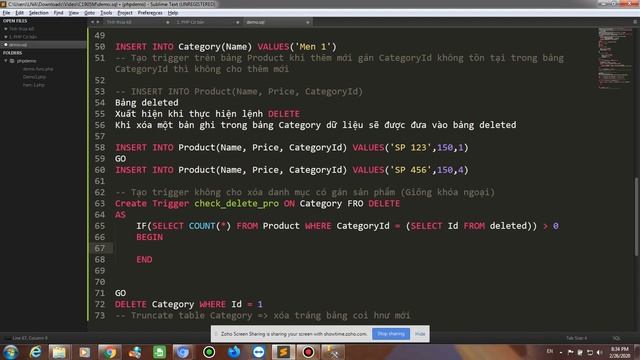This screenshot has width=640, height=360.
Task: Click 'GO' on line 59
Action: point(120,158)
